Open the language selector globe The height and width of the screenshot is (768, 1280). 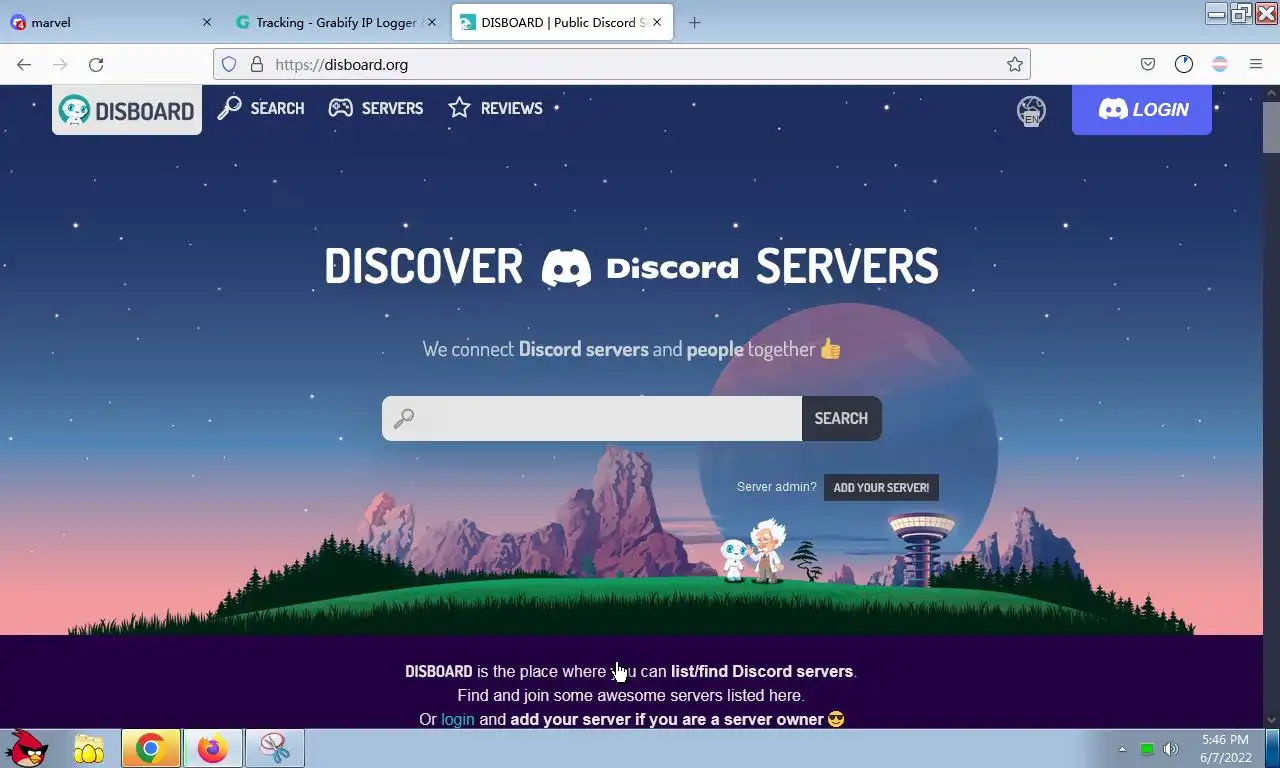pos(1031,110)
